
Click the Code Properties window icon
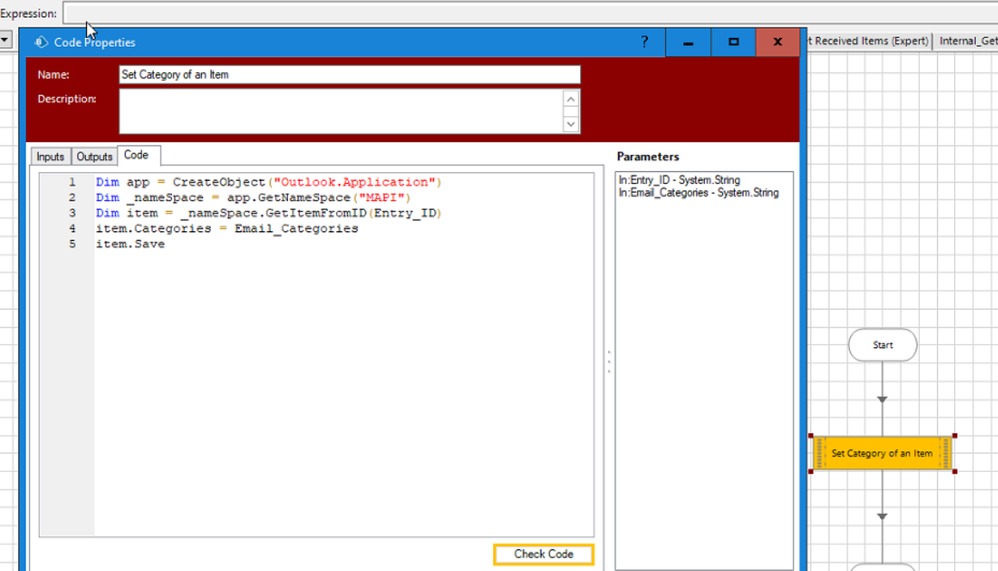pyautogui.click(x=41, y=42)
